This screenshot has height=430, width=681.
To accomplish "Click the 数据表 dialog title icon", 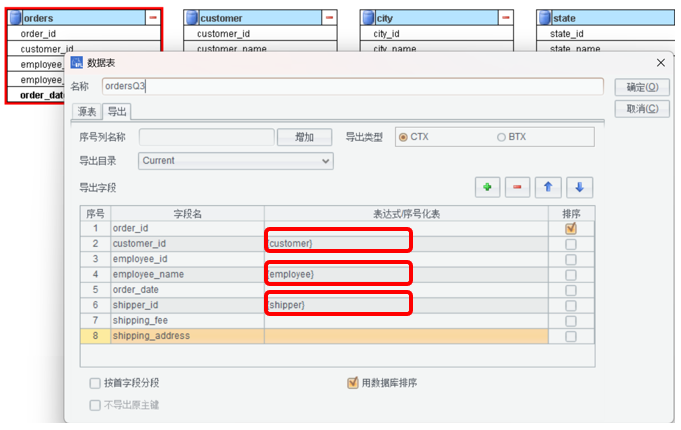I will click(77, 63).
